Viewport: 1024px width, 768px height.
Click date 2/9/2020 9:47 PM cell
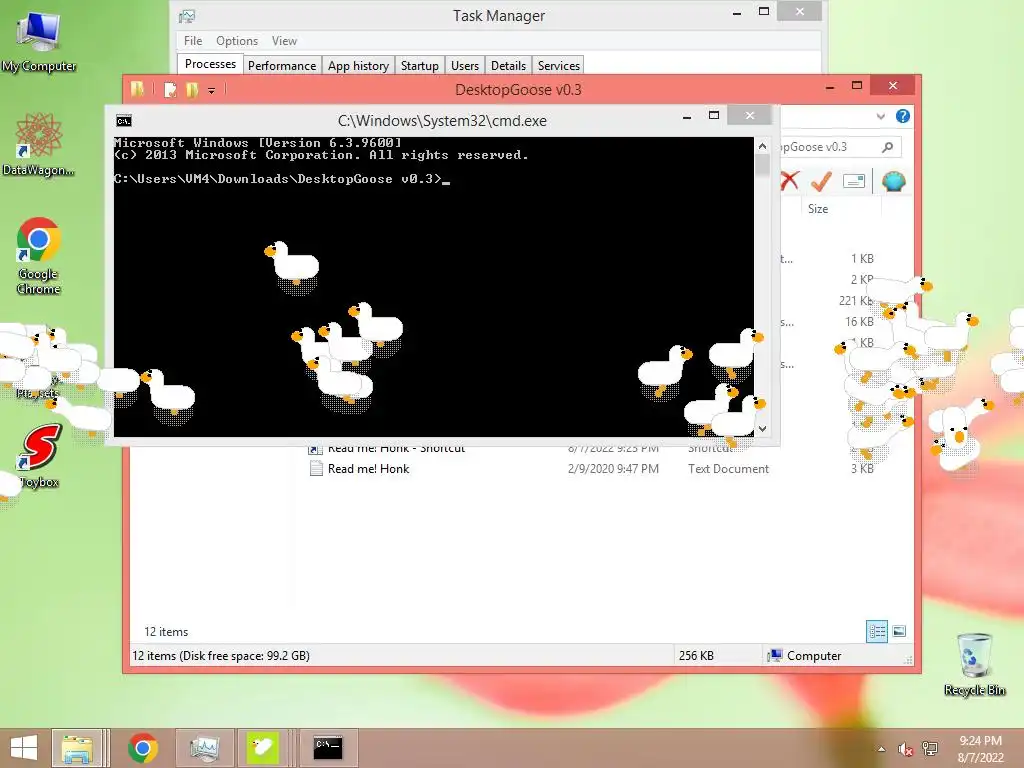(613, 468)
